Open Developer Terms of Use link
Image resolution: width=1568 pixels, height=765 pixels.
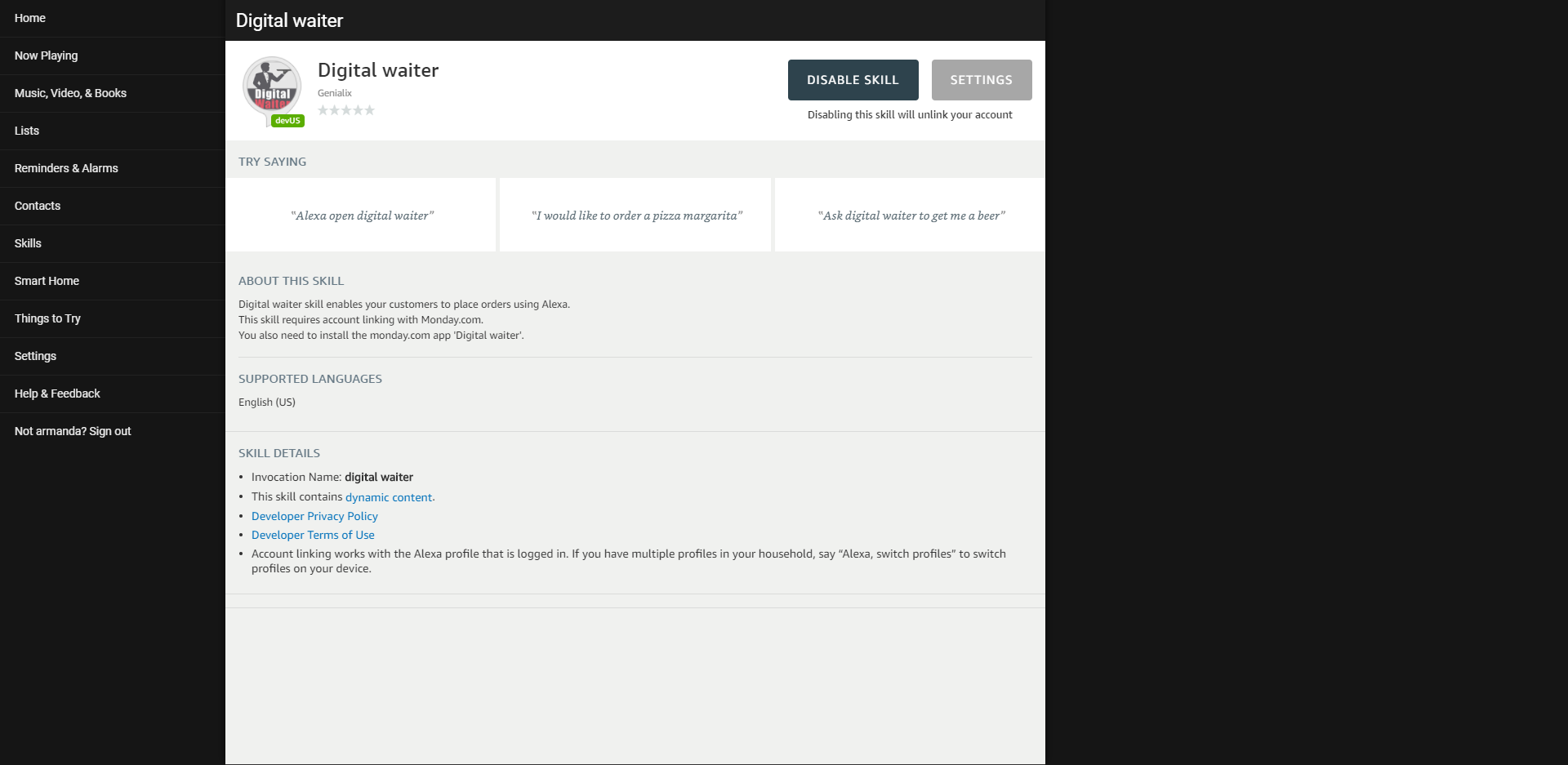[313, 535]
